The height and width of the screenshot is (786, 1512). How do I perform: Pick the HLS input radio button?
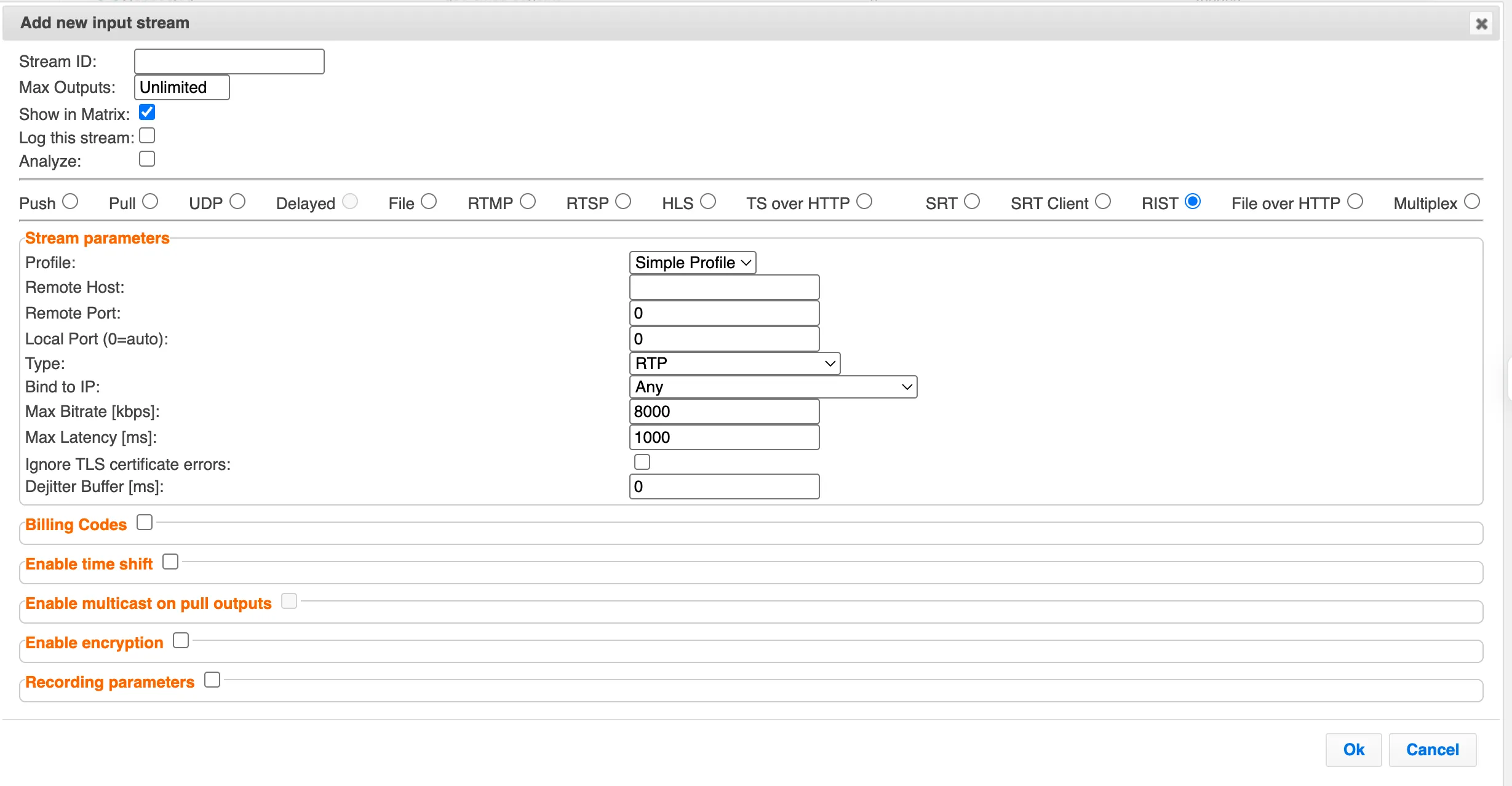(x=708, y=202)
